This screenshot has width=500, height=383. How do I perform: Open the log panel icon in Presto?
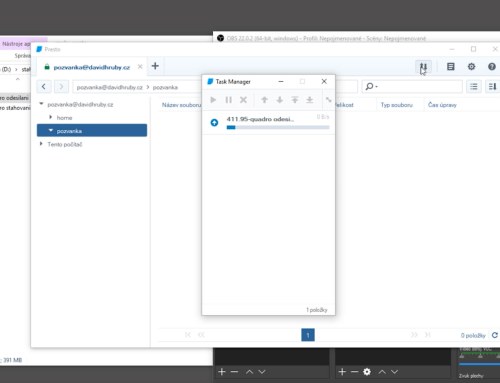pyautogui.click(x=451, y=67)
